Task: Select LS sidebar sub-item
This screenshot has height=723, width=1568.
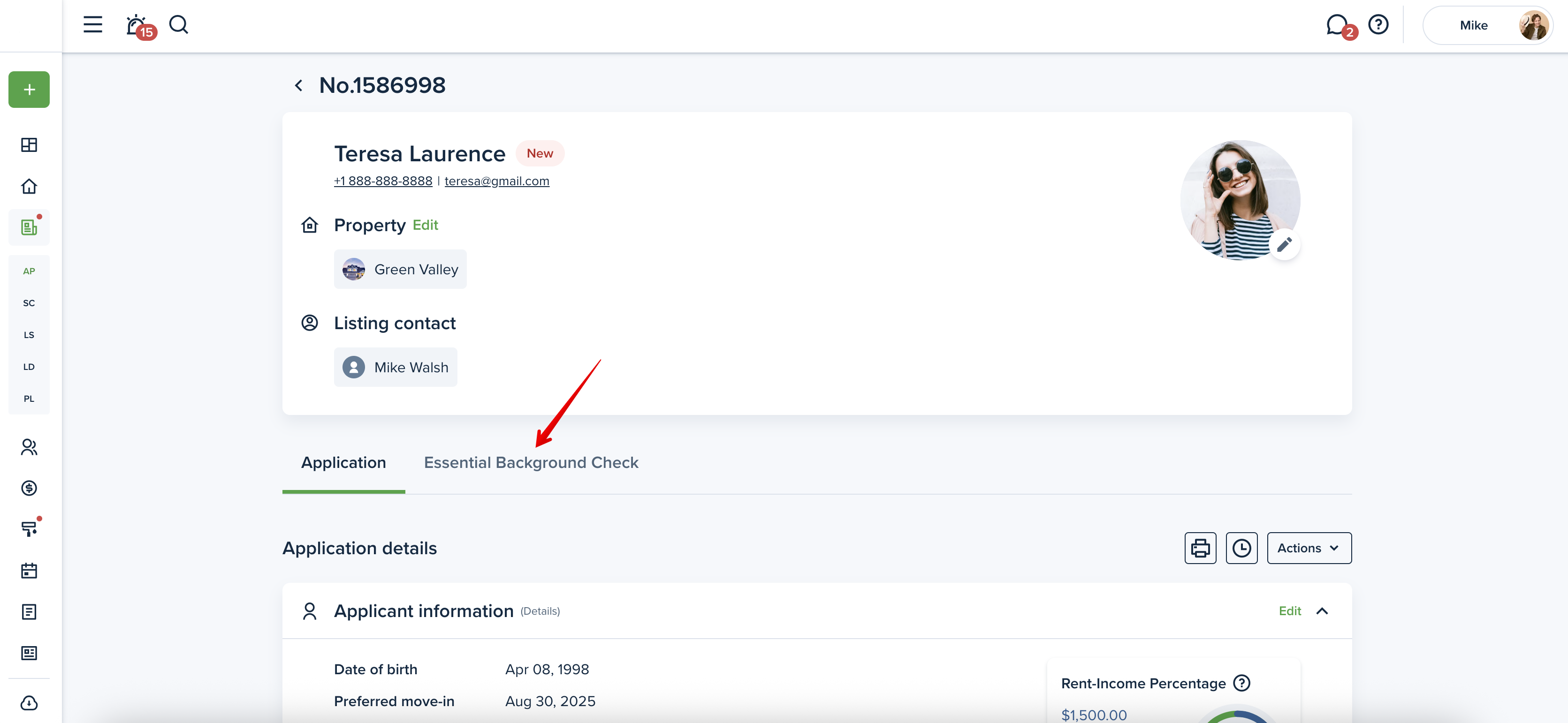Action: click(29, 335)
